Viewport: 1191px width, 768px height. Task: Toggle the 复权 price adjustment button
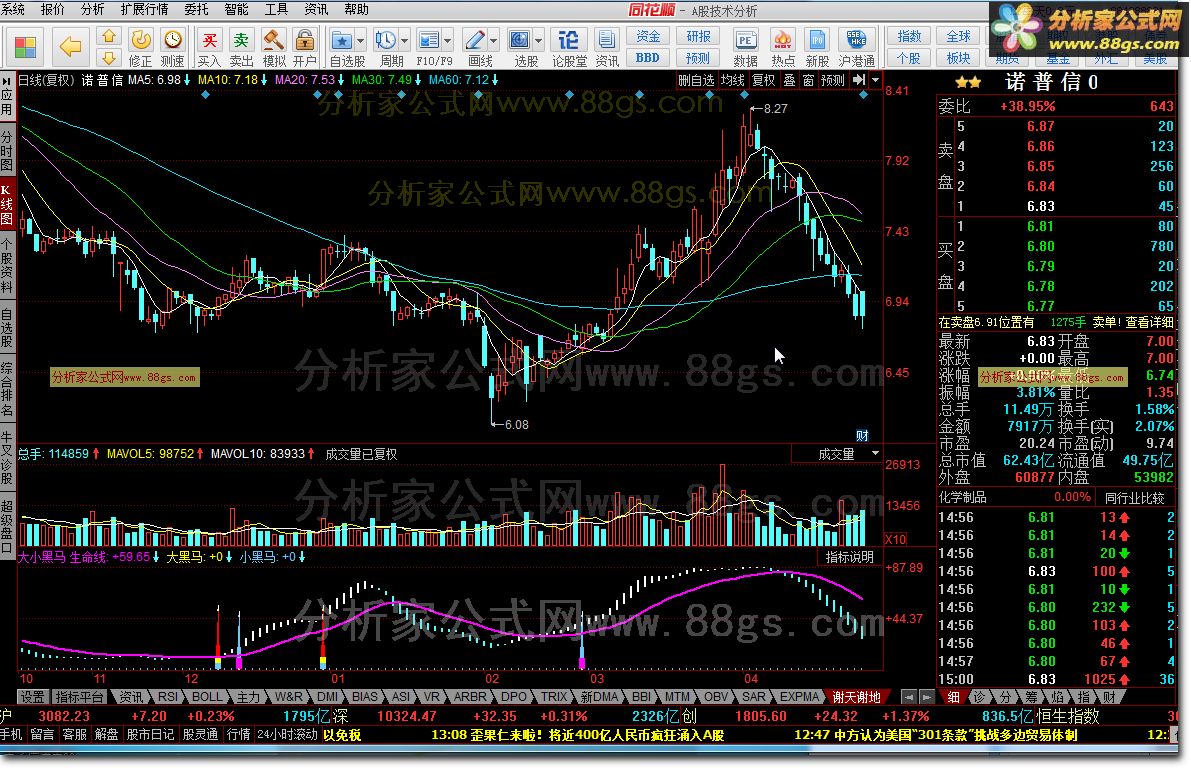763,80
